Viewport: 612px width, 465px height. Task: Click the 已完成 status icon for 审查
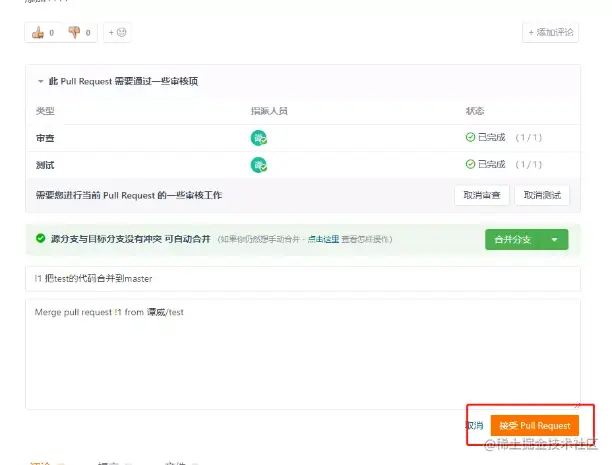click(470, 137)
